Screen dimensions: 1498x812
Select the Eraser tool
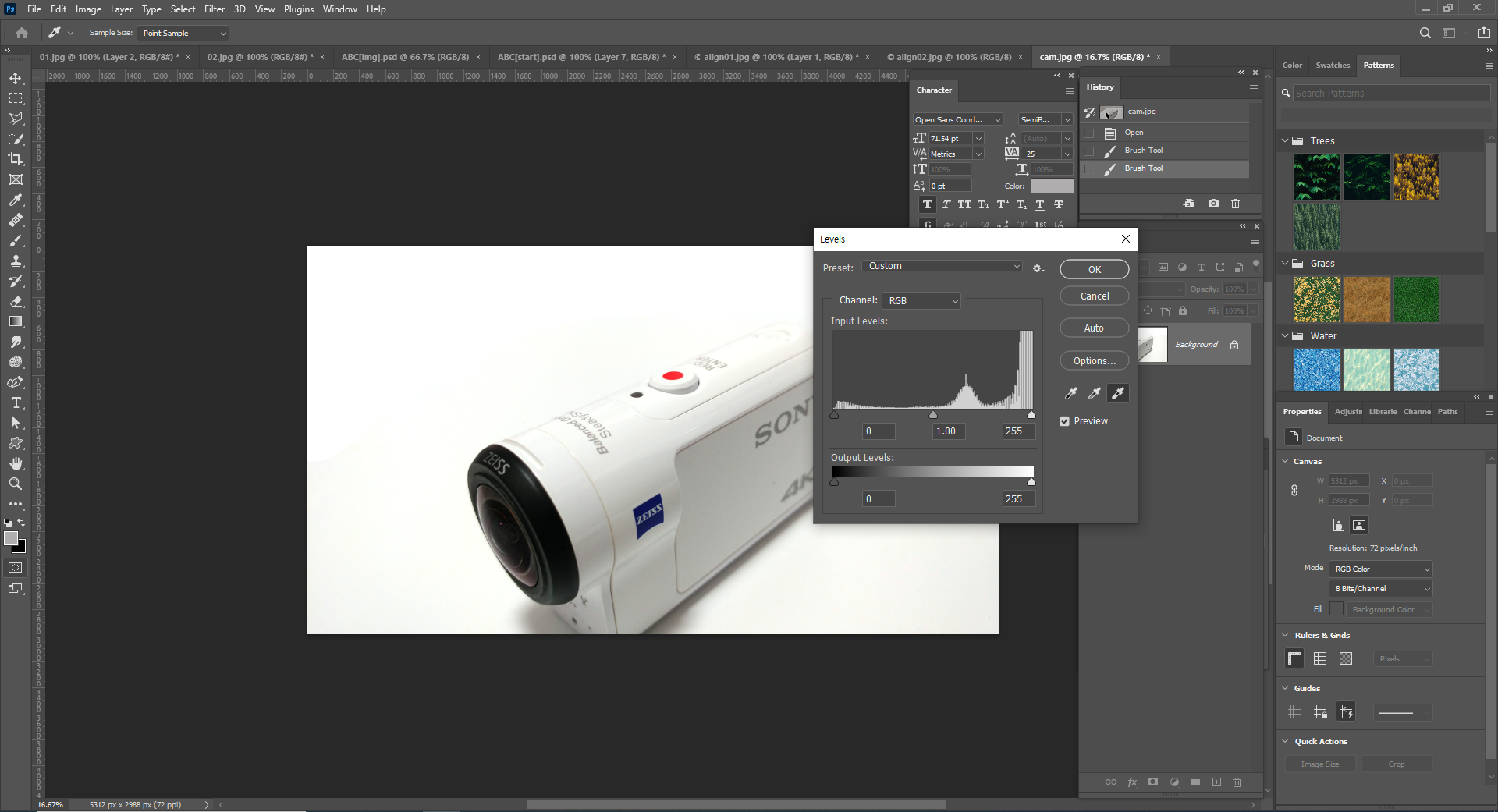(16, 301)
